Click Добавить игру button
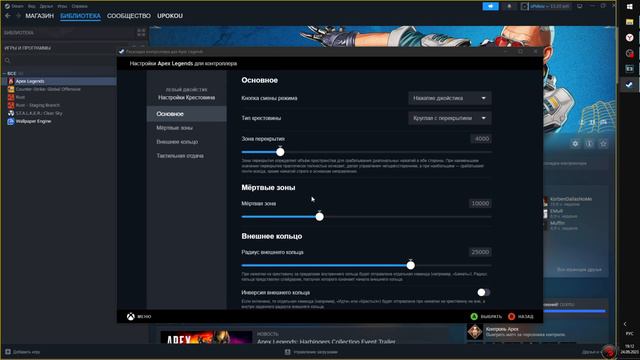Viewport: 640px width, 360px height. tap(22, 351)
